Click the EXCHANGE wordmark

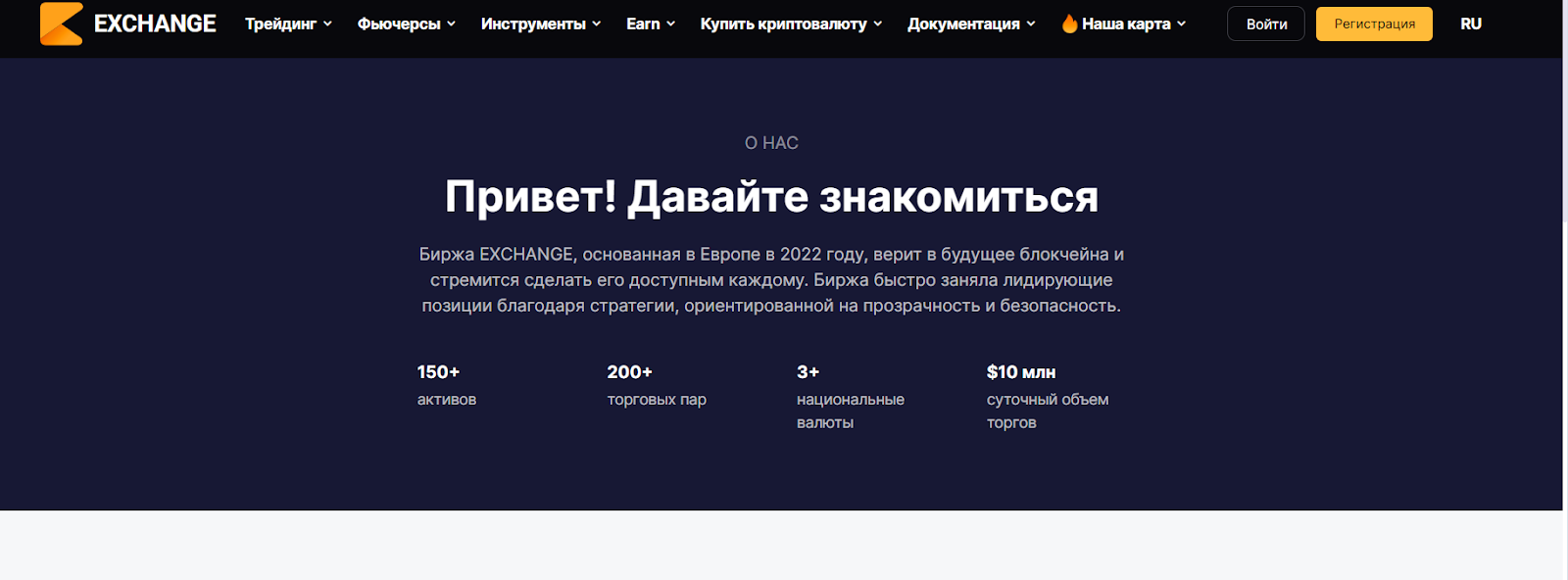pos(155,24)
